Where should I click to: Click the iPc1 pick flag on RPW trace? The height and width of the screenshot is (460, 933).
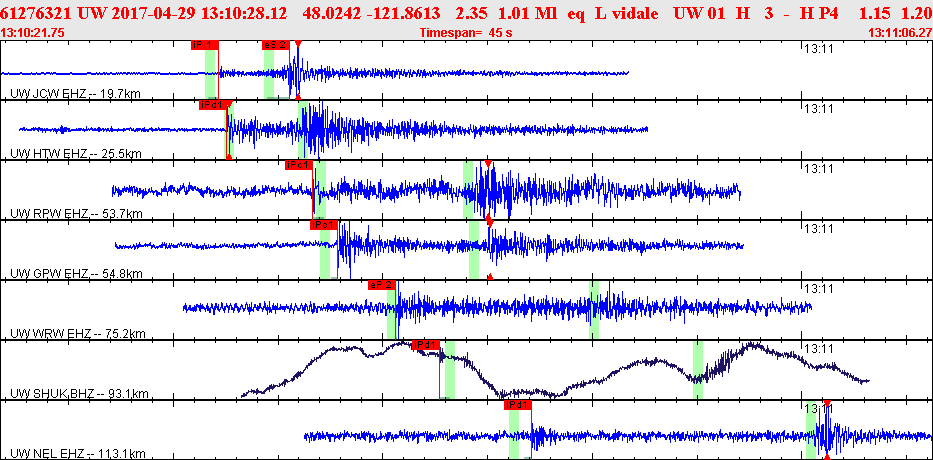pos(299,165)
